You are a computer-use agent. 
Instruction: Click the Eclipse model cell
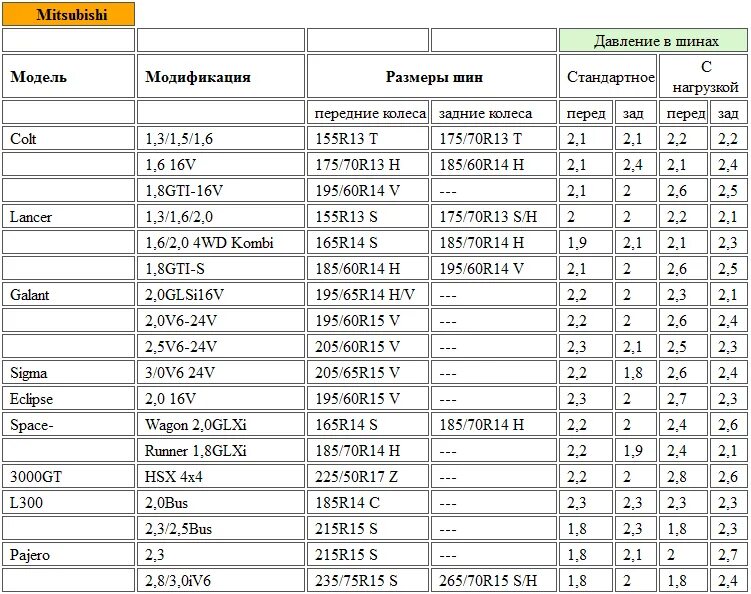click(x=68, y=399)
